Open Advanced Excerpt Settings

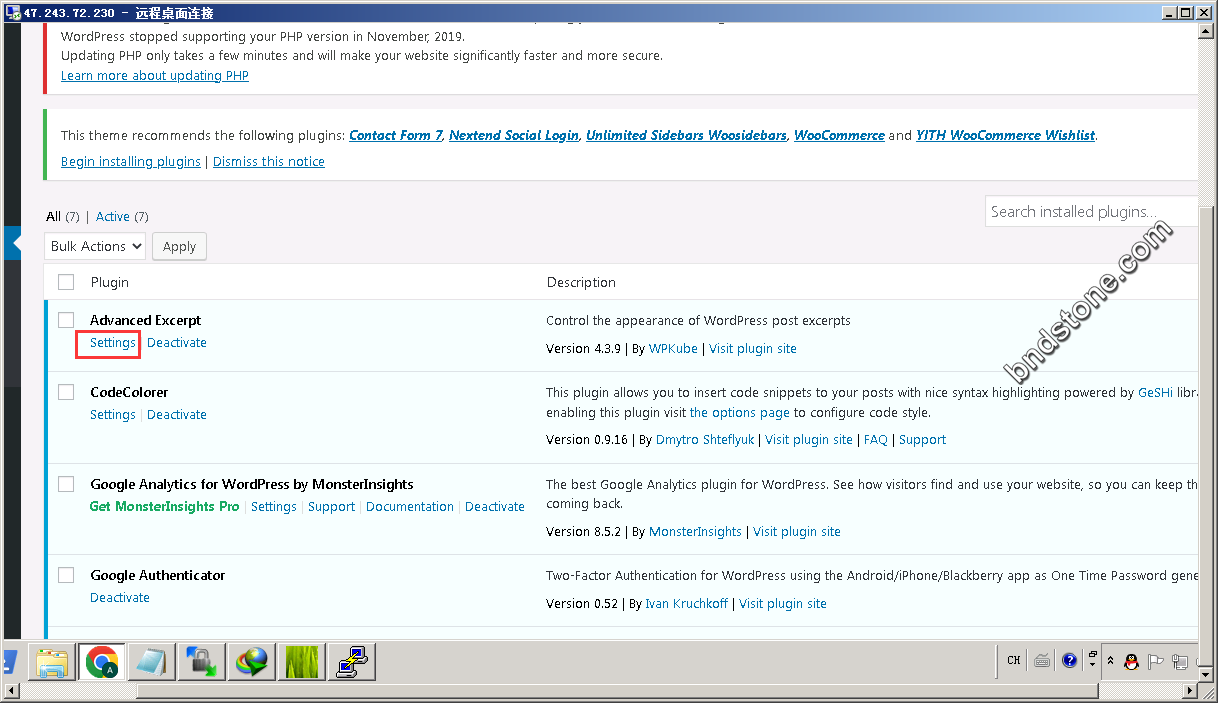coord(113,342)
